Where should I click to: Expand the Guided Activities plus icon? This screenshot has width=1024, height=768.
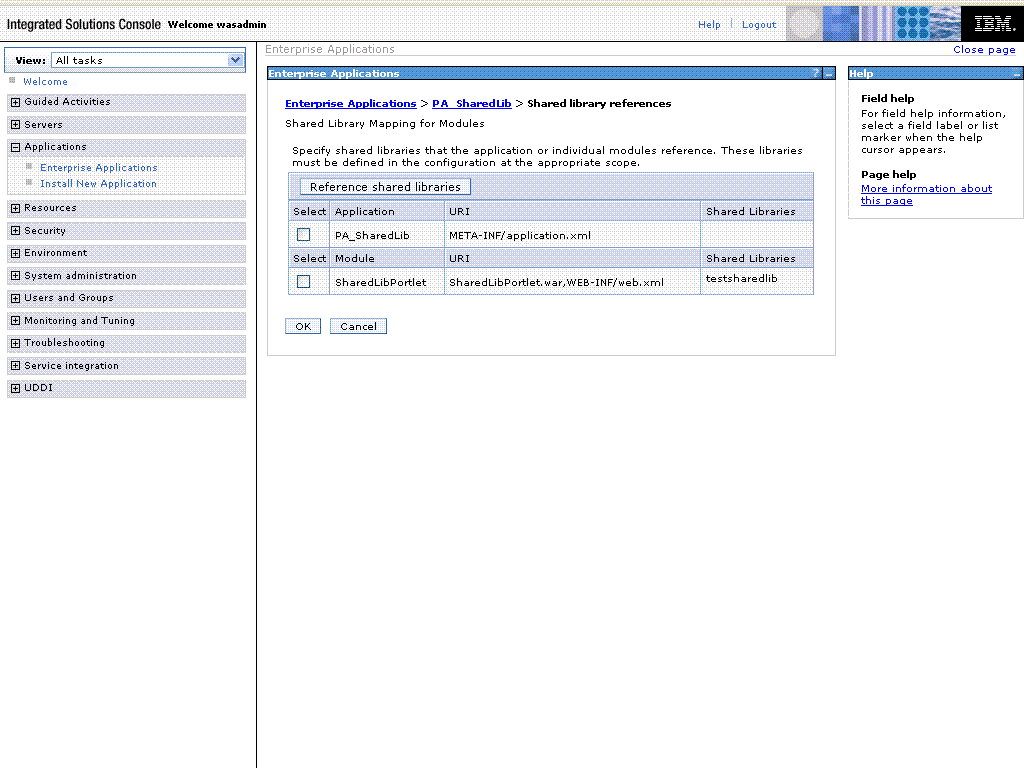point(16,102)
